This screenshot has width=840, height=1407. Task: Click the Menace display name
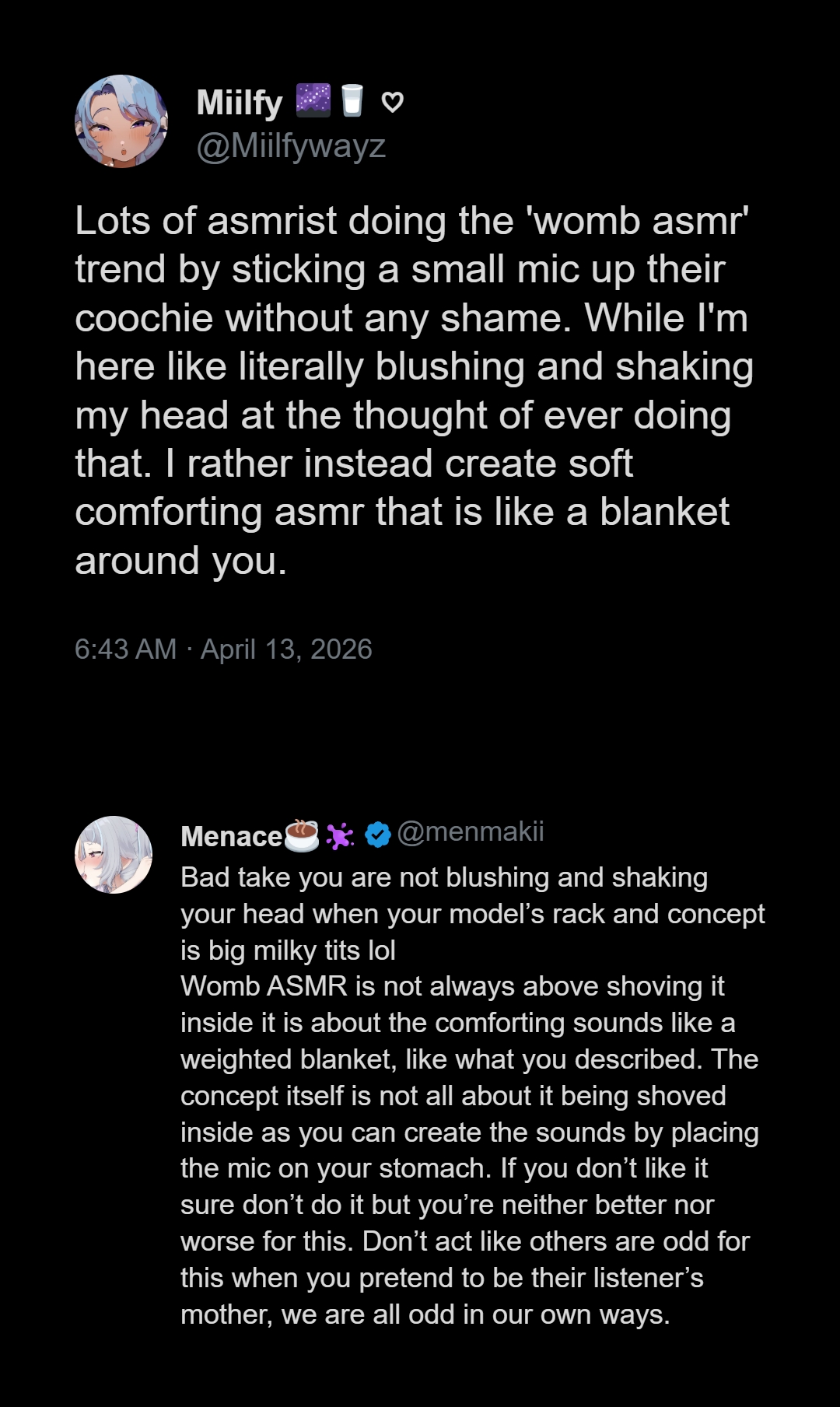pyautogui.click(x=231, y=836)
